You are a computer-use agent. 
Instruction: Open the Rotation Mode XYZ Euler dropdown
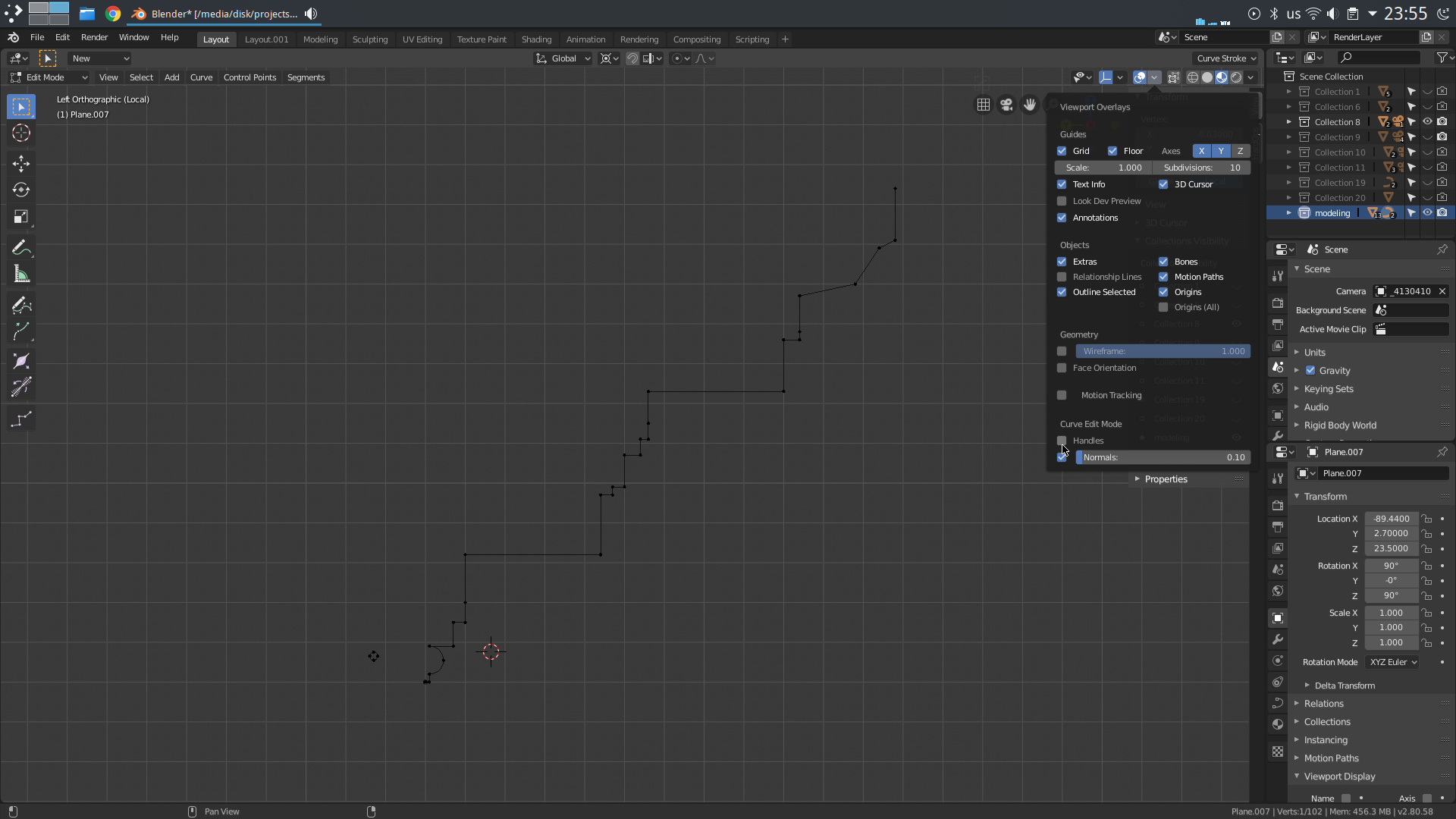pos(1393,662)
